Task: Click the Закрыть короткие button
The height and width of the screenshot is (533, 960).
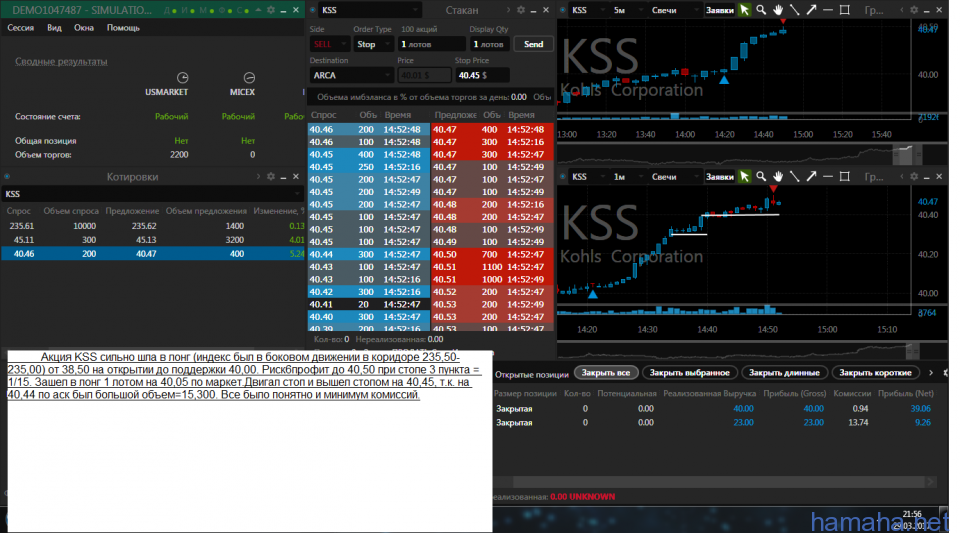Action: coord(875,372)
